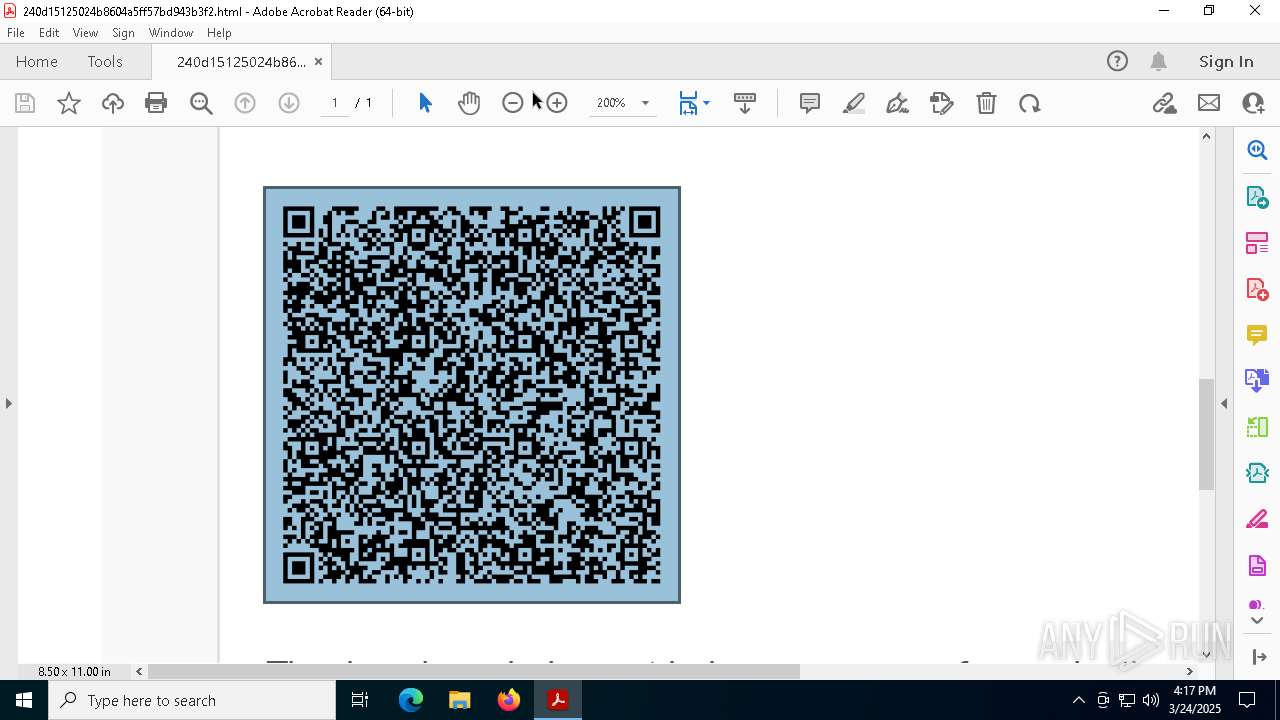Screen dimensions: 1280x720
Task: Launch Firefox from taskbar
Action: pos(509,700)
